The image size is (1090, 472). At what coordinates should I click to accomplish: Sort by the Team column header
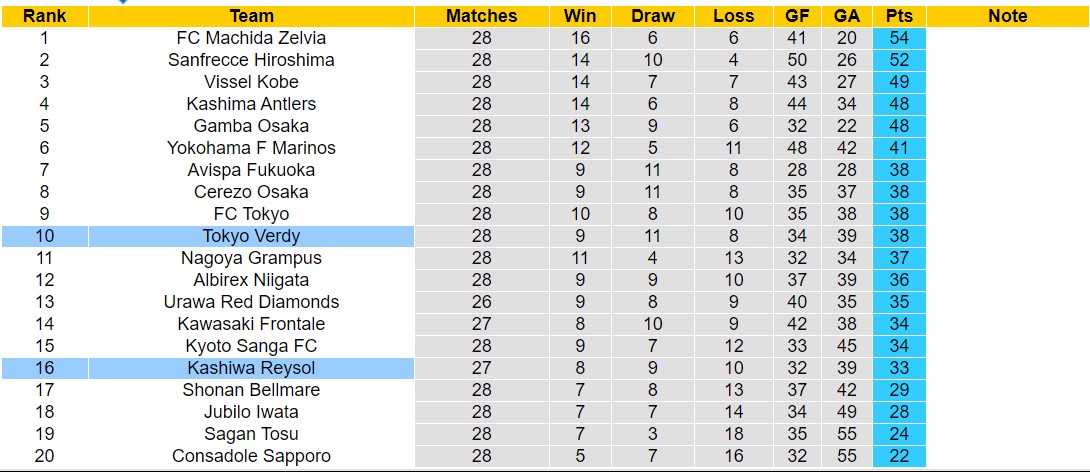click(x=251, y=16)
